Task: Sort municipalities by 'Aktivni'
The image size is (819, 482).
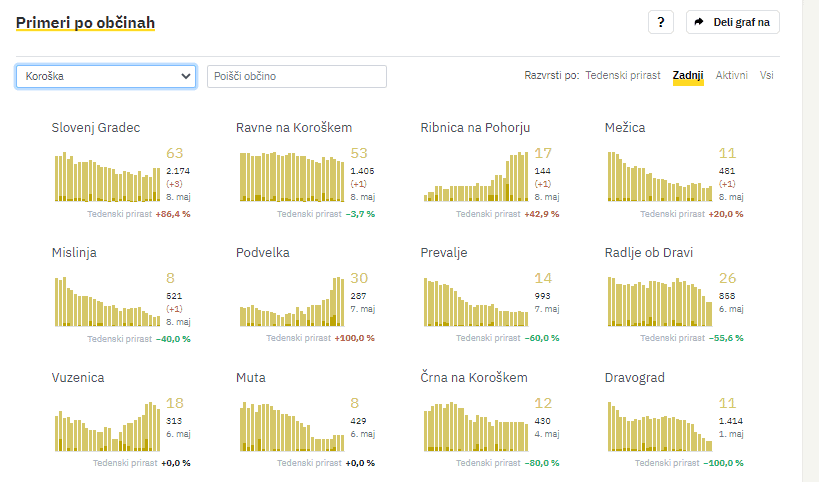Action: 731,75
